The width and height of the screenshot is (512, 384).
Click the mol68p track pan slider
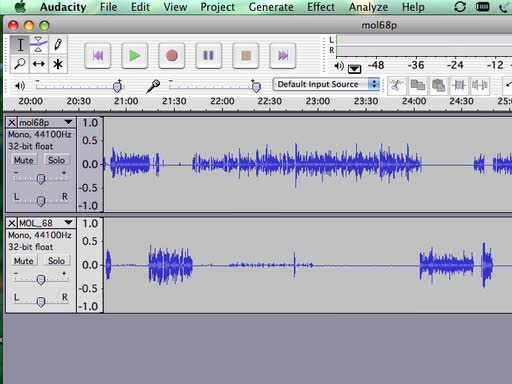[41, 201]
